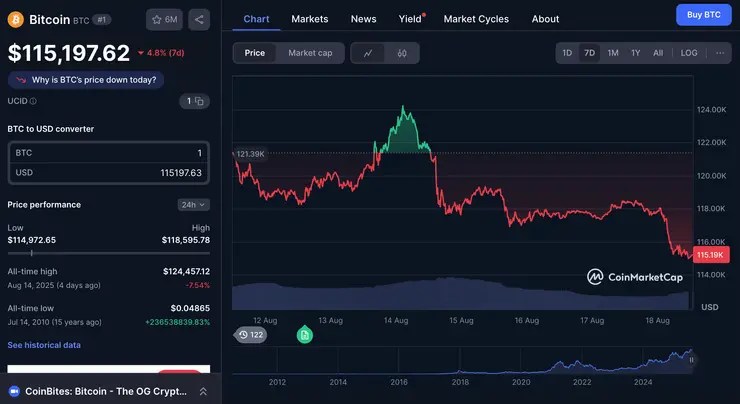Open the Markets tab
The width and height of the screenshot is (740, 404).
(310, 19)
